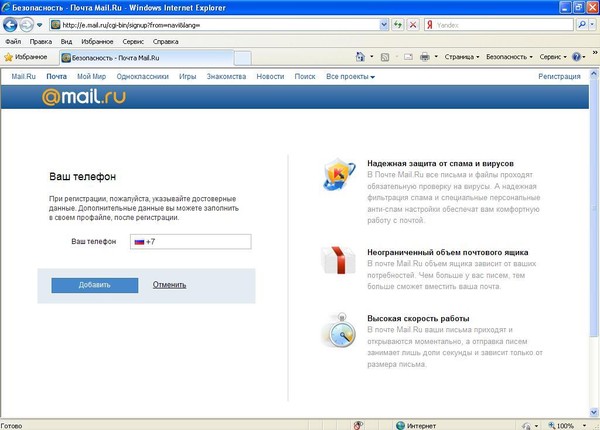Viewport: 600px width, 430px height.
Task: Expand the address bar history dropdown
Action: pyautogui.click(x=384, y=25)
